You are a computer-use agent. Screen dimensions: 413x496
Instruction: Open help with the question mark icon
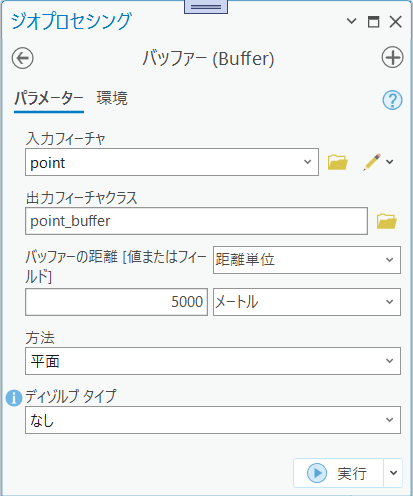pyautogui.click(x=392, y=100)
